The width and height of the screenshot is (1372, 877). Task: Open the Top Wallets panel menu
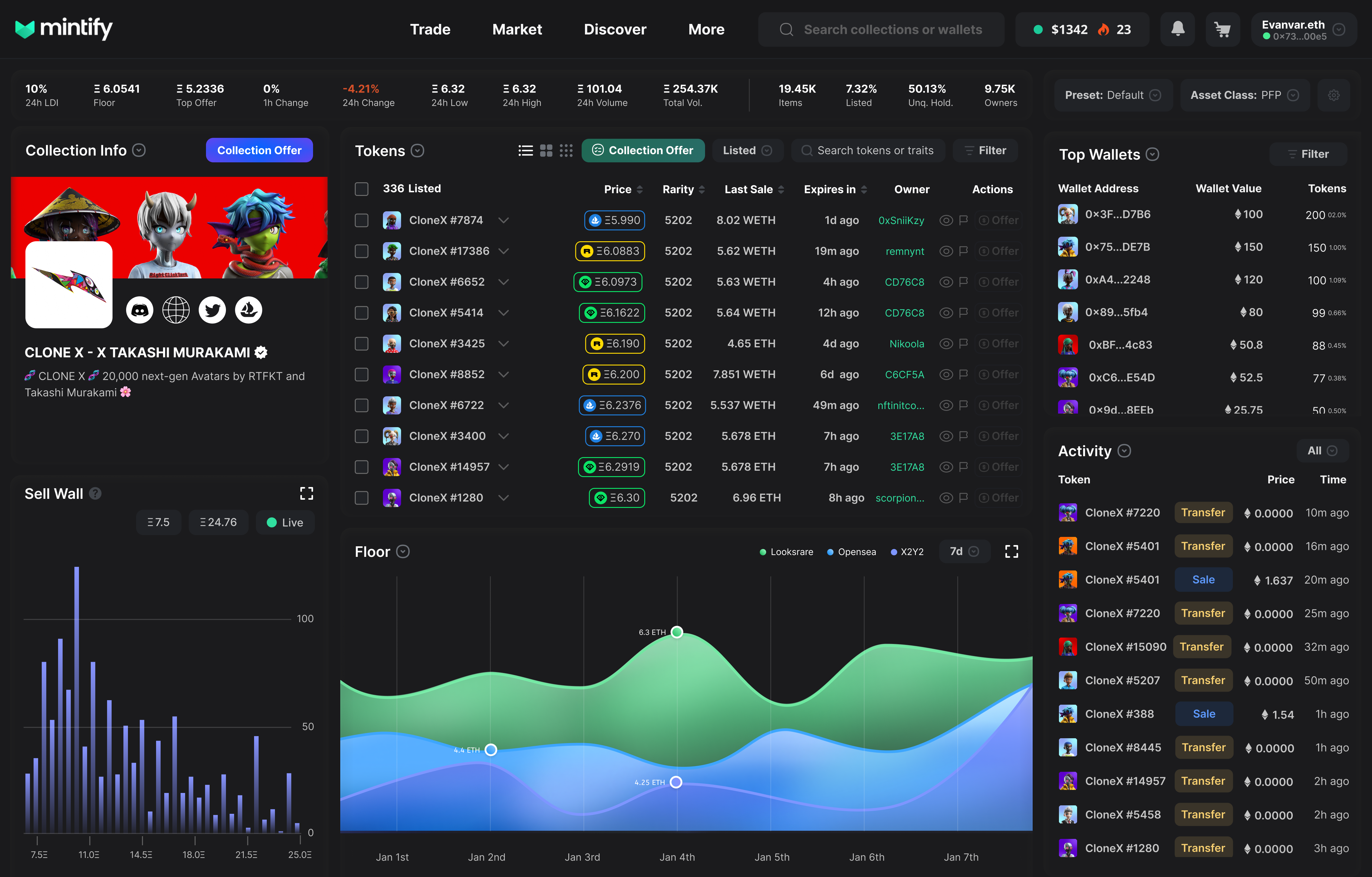(x=1152, y=154)
